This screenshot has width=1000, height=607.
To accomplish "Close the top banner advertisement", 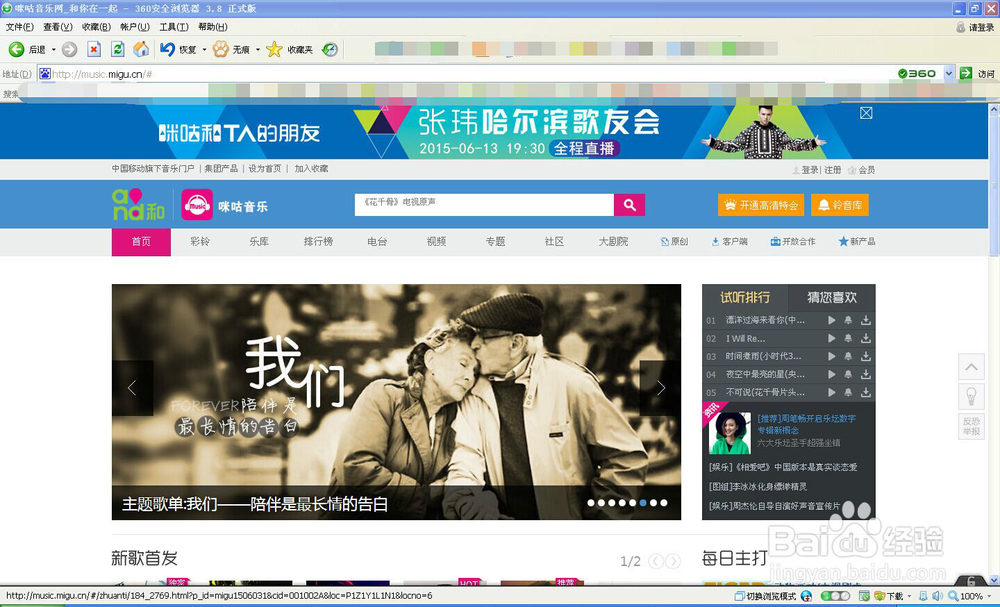I will (865, 113).
